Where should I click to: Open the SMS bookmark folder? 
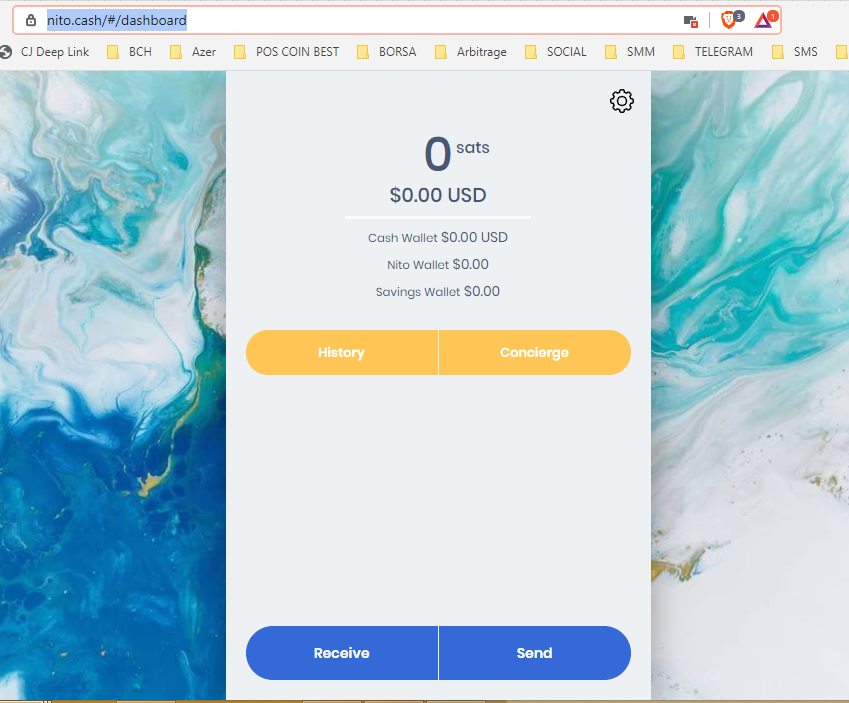click(795, 52)
